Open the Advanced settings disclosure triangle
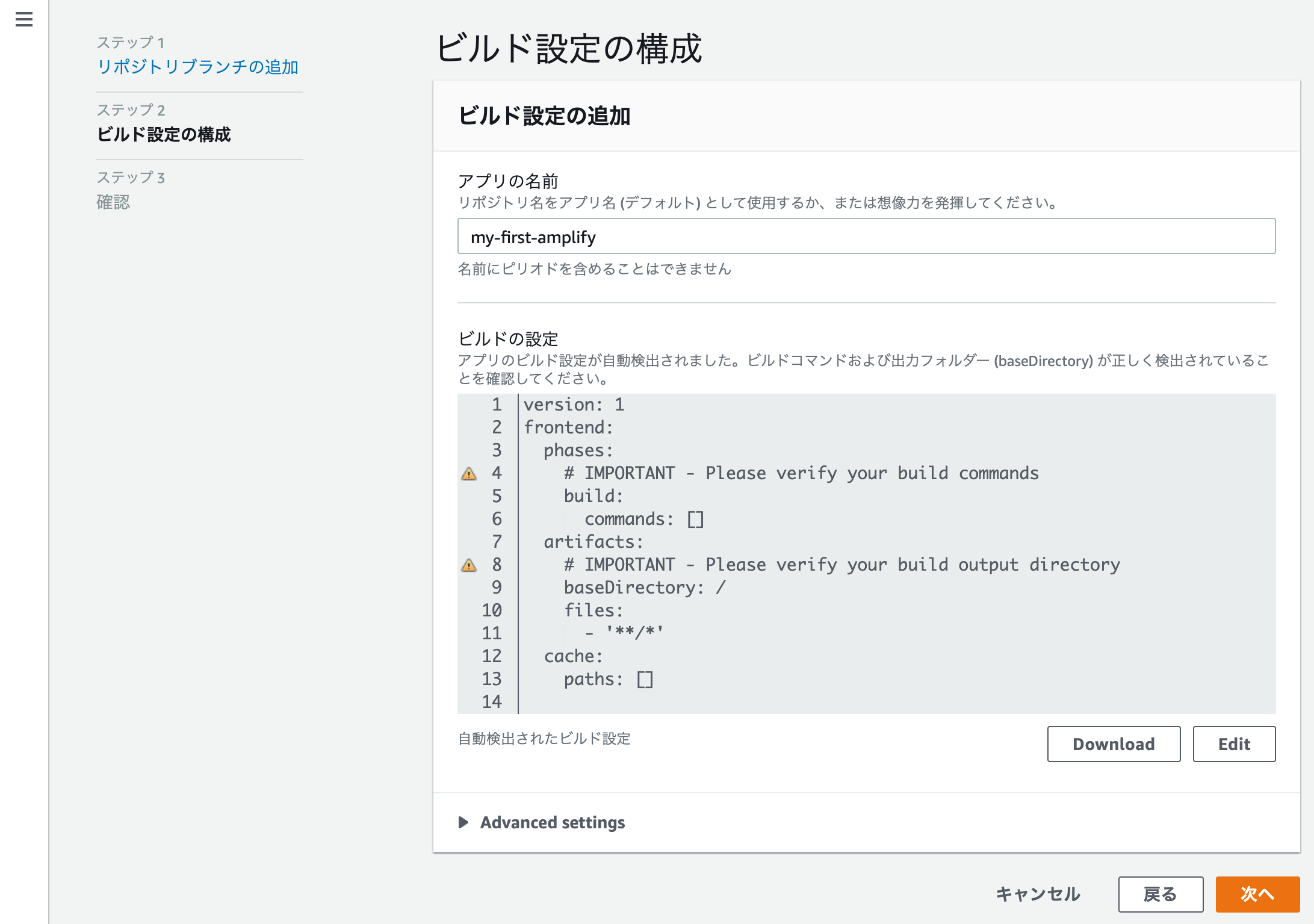Viewport: 1314px width, 924px height. (463, 823)
